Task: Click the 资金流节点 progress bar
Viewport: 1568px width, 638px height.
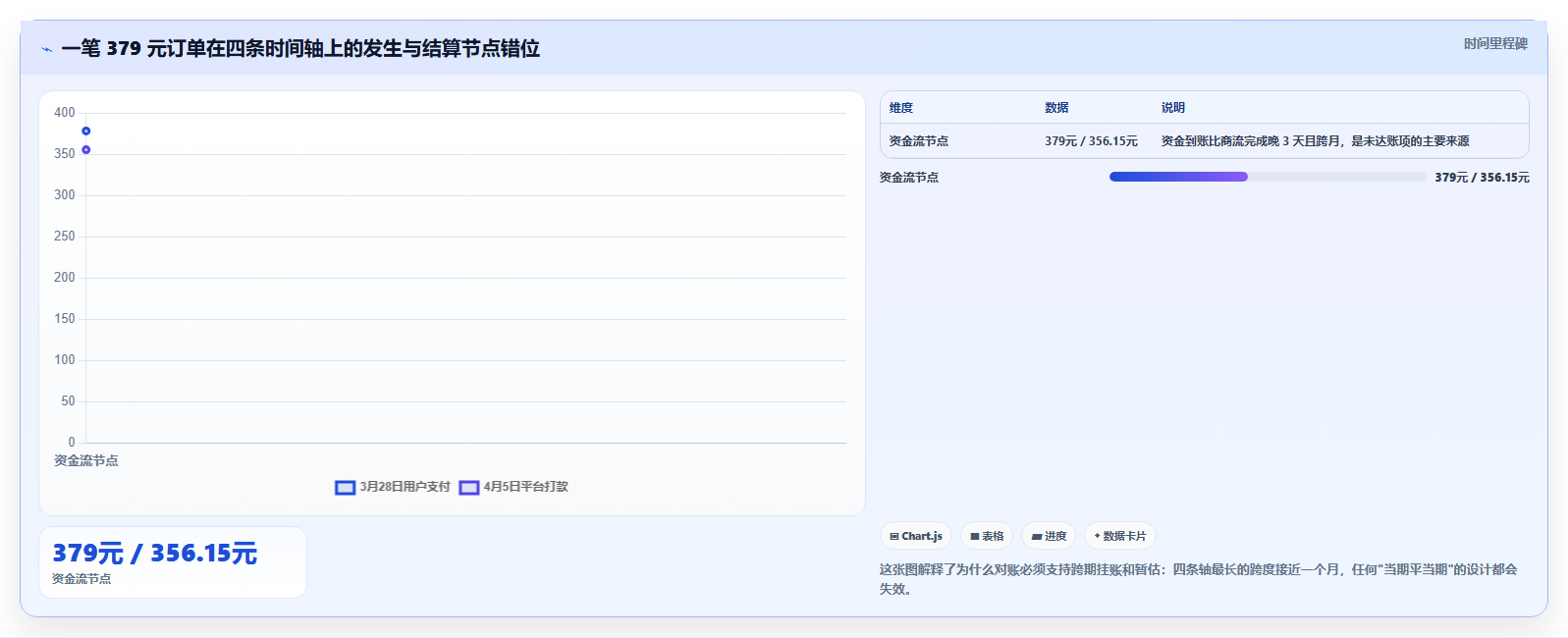Action: (x=1268, y=177)
